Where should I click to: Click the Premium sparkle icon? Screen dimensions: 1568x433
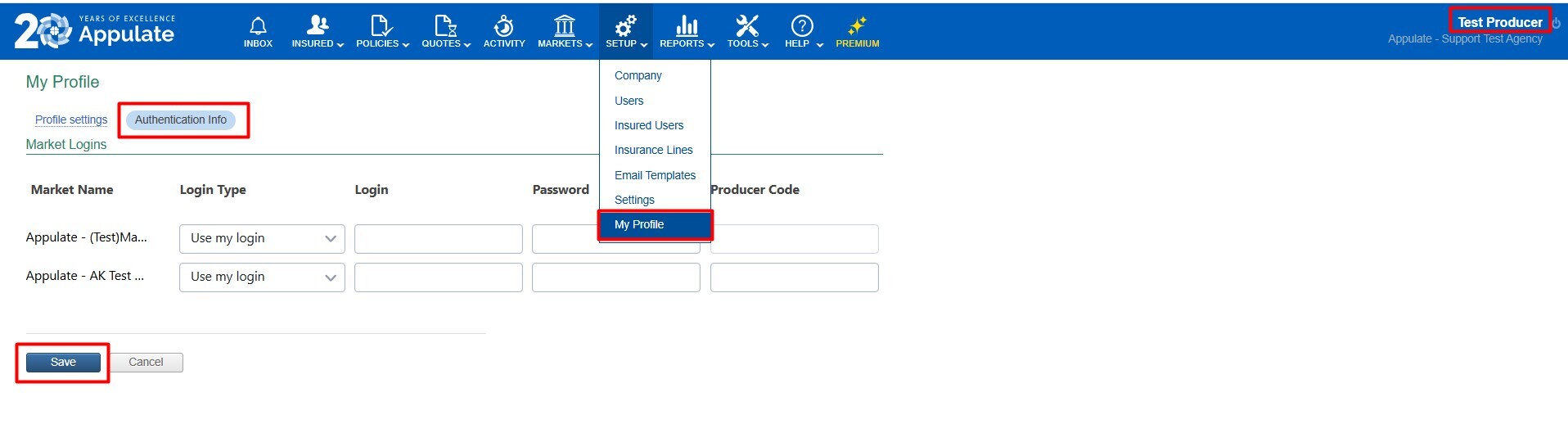point(857,26)
